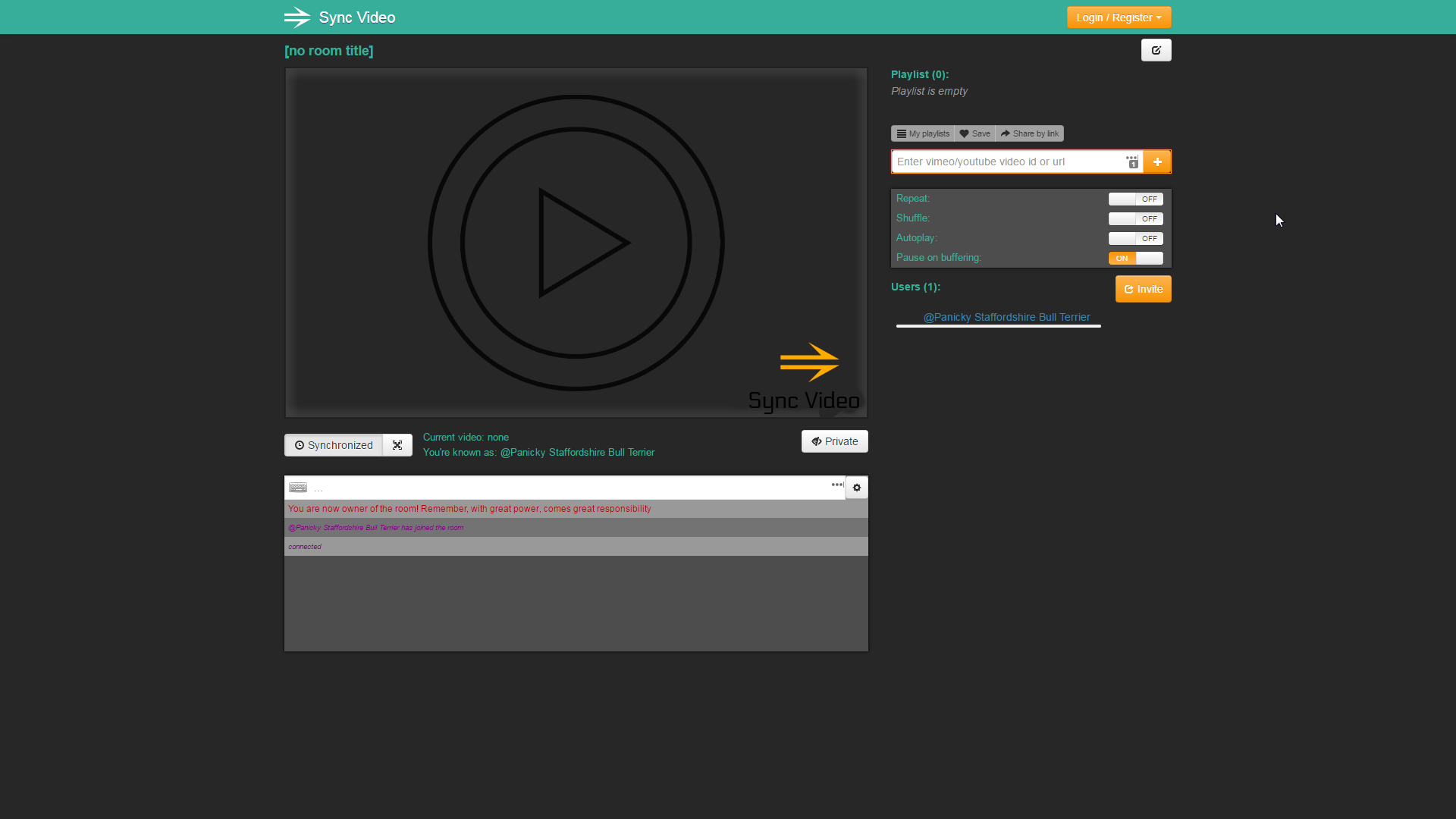Click the '[no room title]' heading
This screenshot has height=819, width=1456.
(329, 51)
